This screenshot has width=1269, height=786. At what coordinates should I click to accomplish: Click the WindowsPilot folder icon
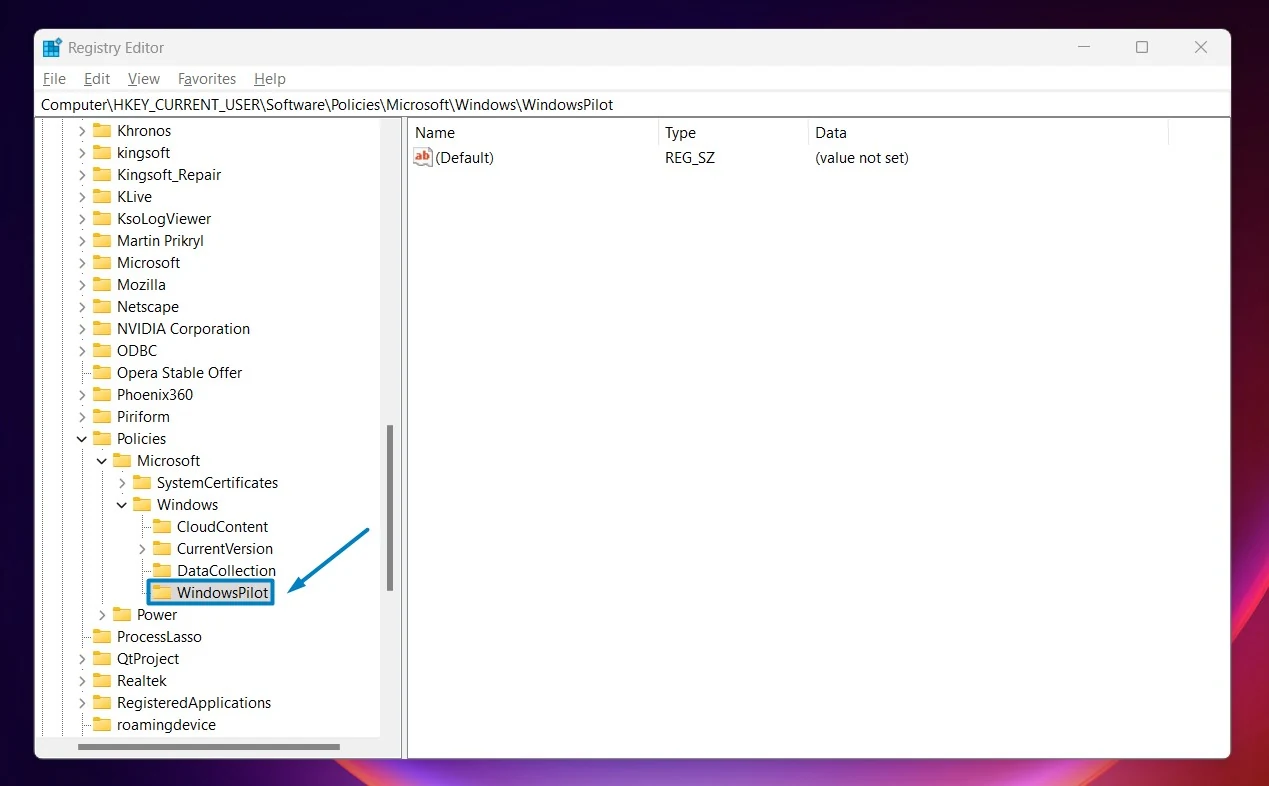coord(162,593)
